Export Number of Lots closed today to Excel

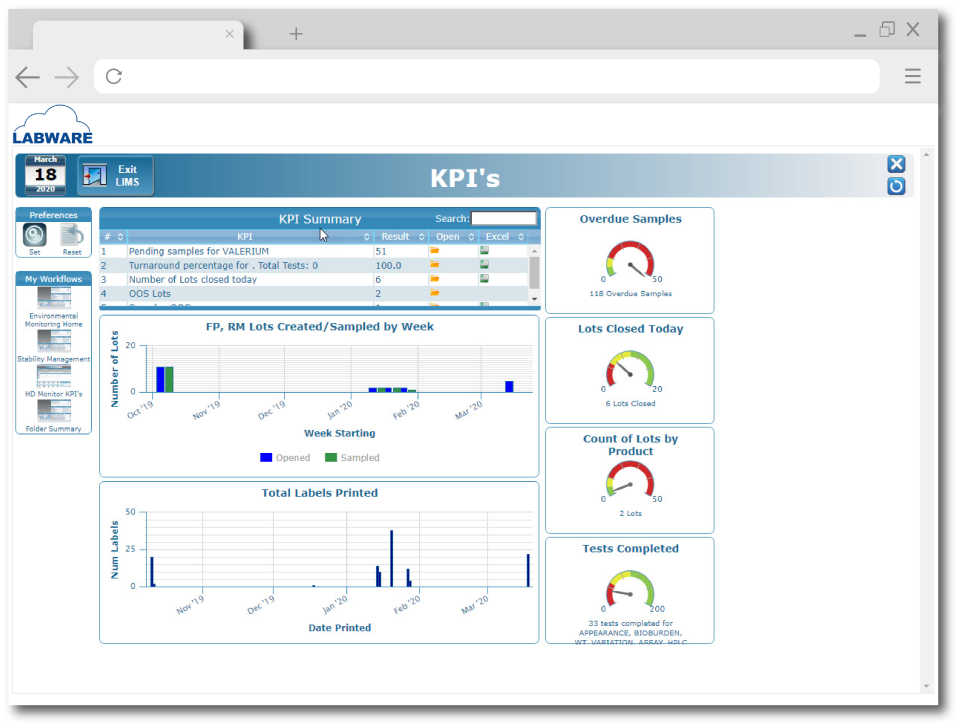point(484,279)
